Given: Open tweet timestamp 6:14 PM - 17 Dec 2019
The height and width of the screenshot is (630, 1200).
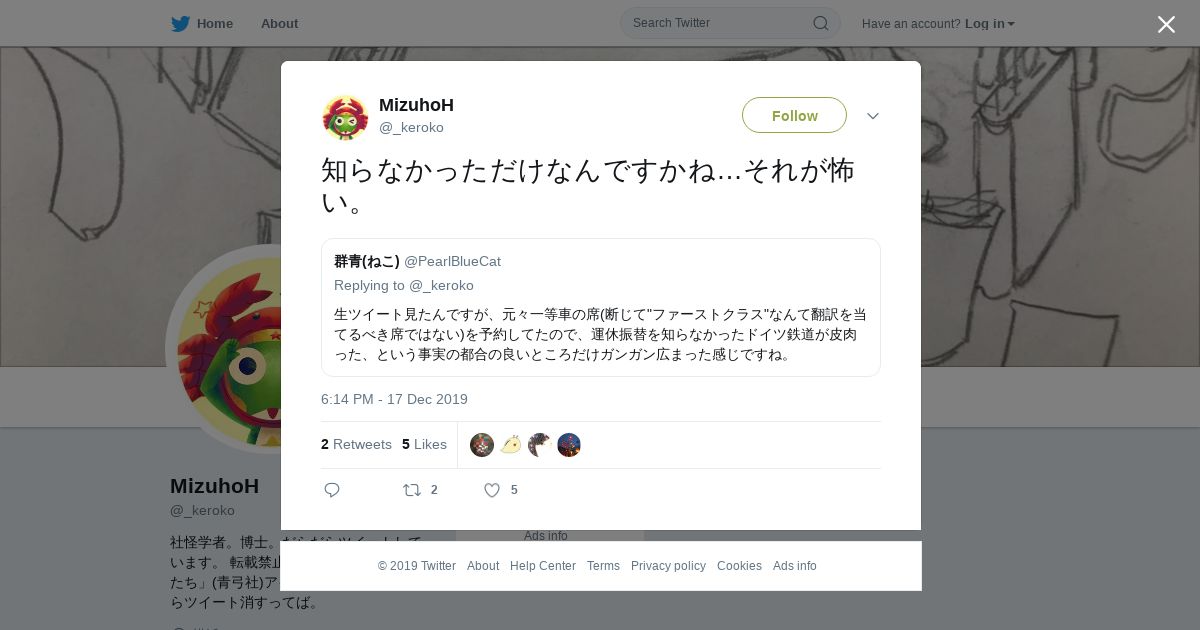Looking at the screenshot, I should 394,399.
